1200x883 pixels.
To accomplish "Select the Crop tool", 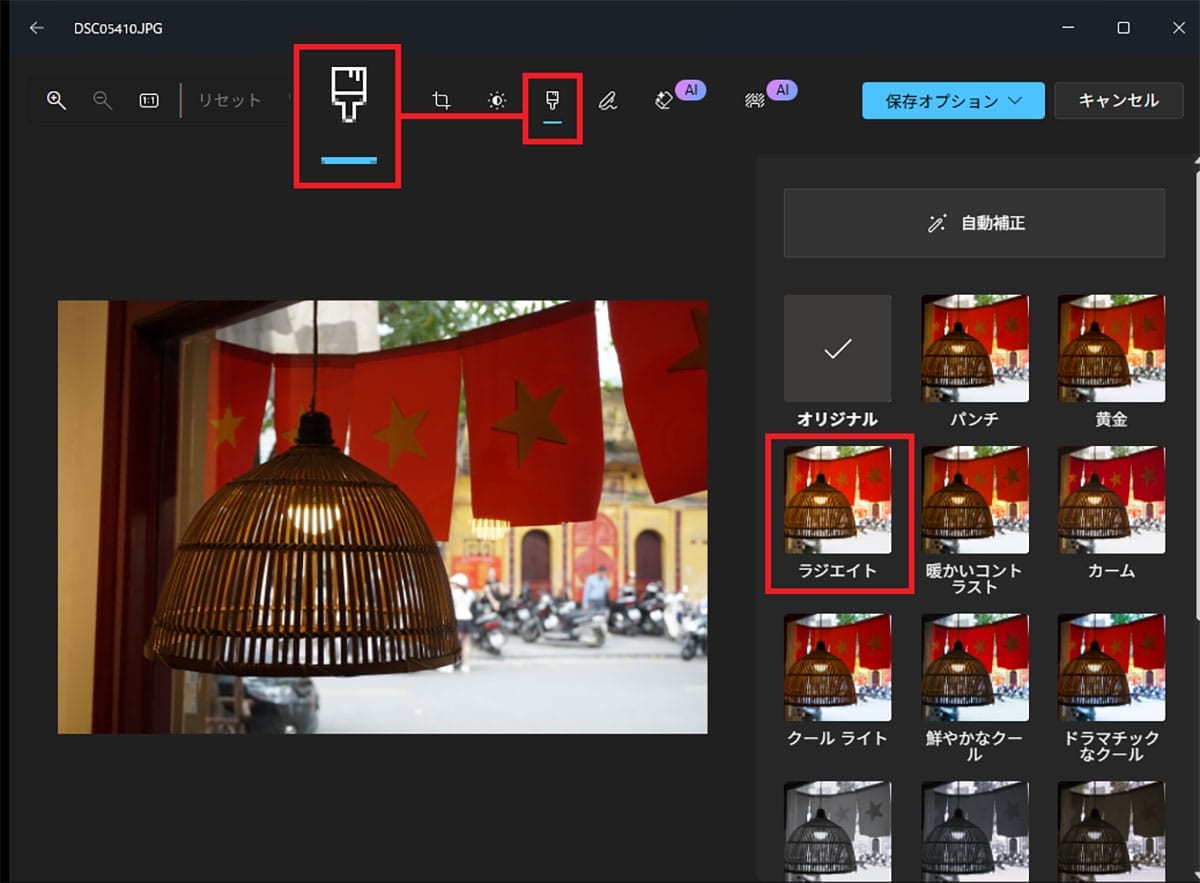I will click(x=441, y=100).
